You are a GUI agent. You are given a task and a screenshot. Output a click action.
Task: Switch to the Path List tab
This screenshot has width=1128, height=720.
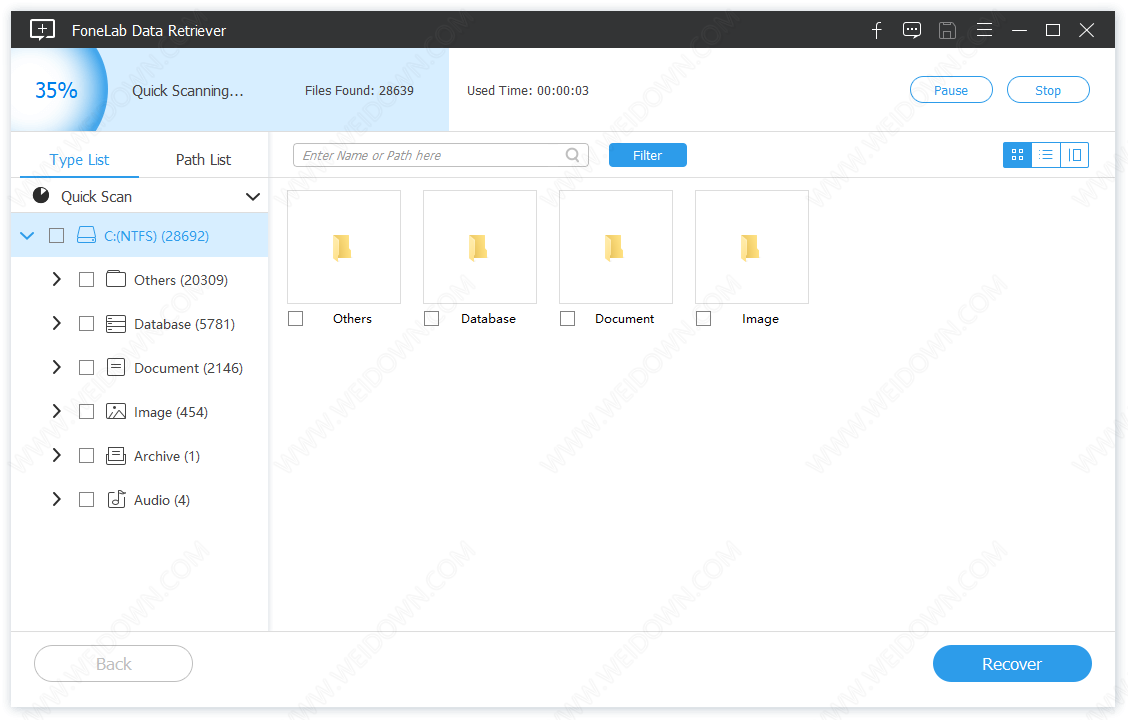(x=203, y=160)
